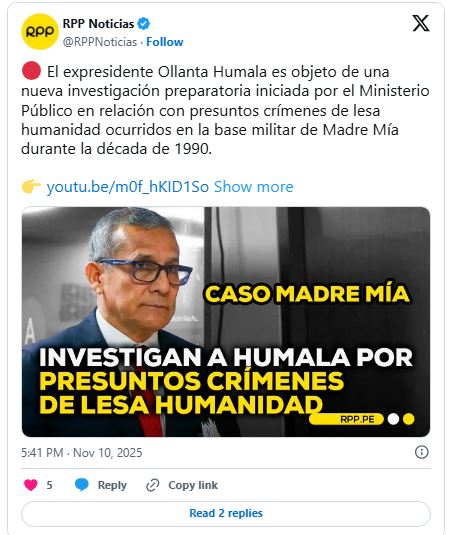Open the RPP yellow profile avatar
463x535 pixels.
click(x=40, y=32)
